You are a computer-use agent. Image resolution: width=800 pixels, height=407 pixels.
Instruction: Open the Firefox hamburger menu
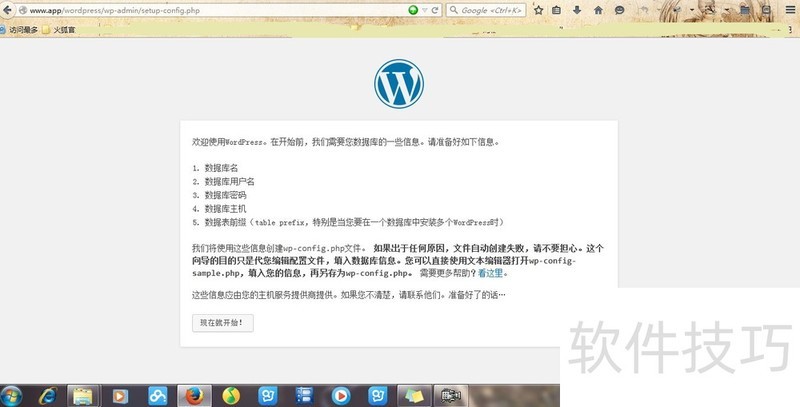point(790,10)
